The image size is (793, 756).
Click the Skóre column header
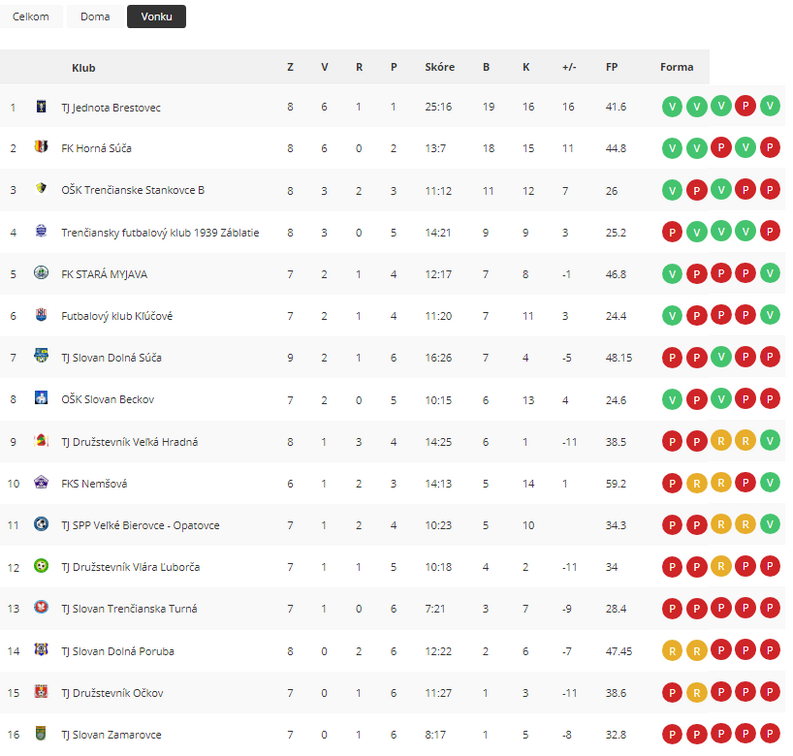(x=439, y=67)
